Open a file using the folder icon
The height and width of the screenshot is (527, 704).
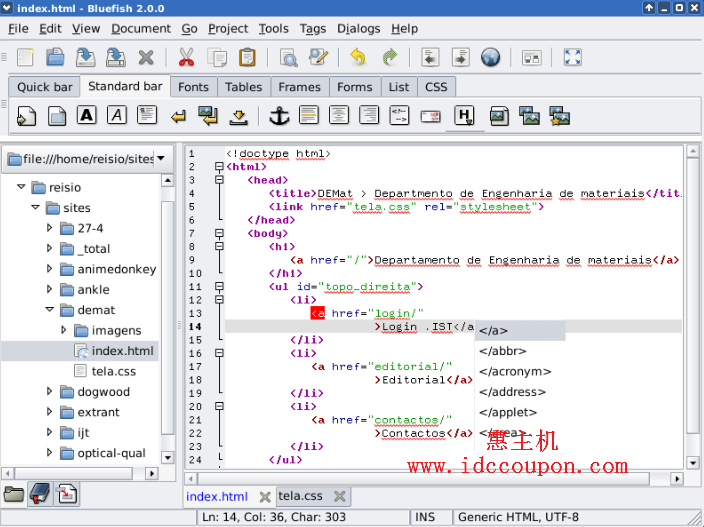click(x=55, y=57)
